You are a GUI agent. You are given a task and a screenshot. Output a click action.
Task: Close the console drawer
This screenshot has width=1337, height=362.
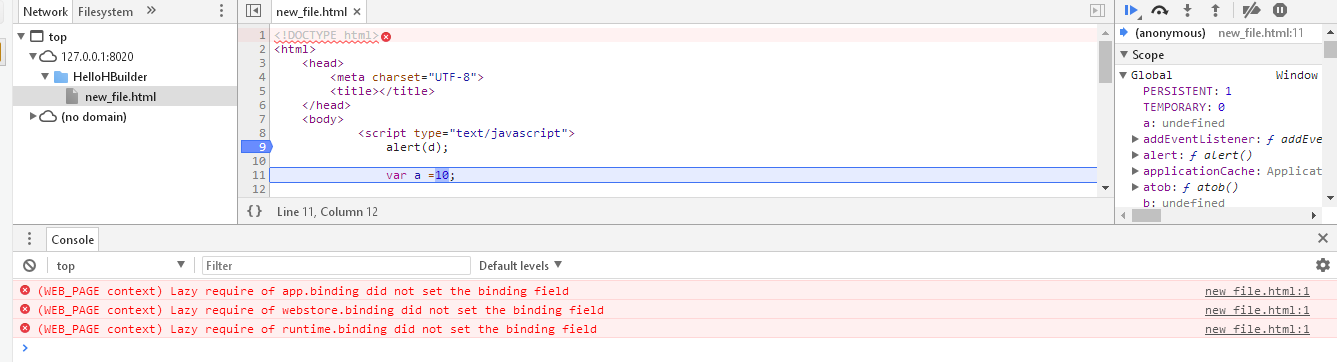tap(1322, 239)
